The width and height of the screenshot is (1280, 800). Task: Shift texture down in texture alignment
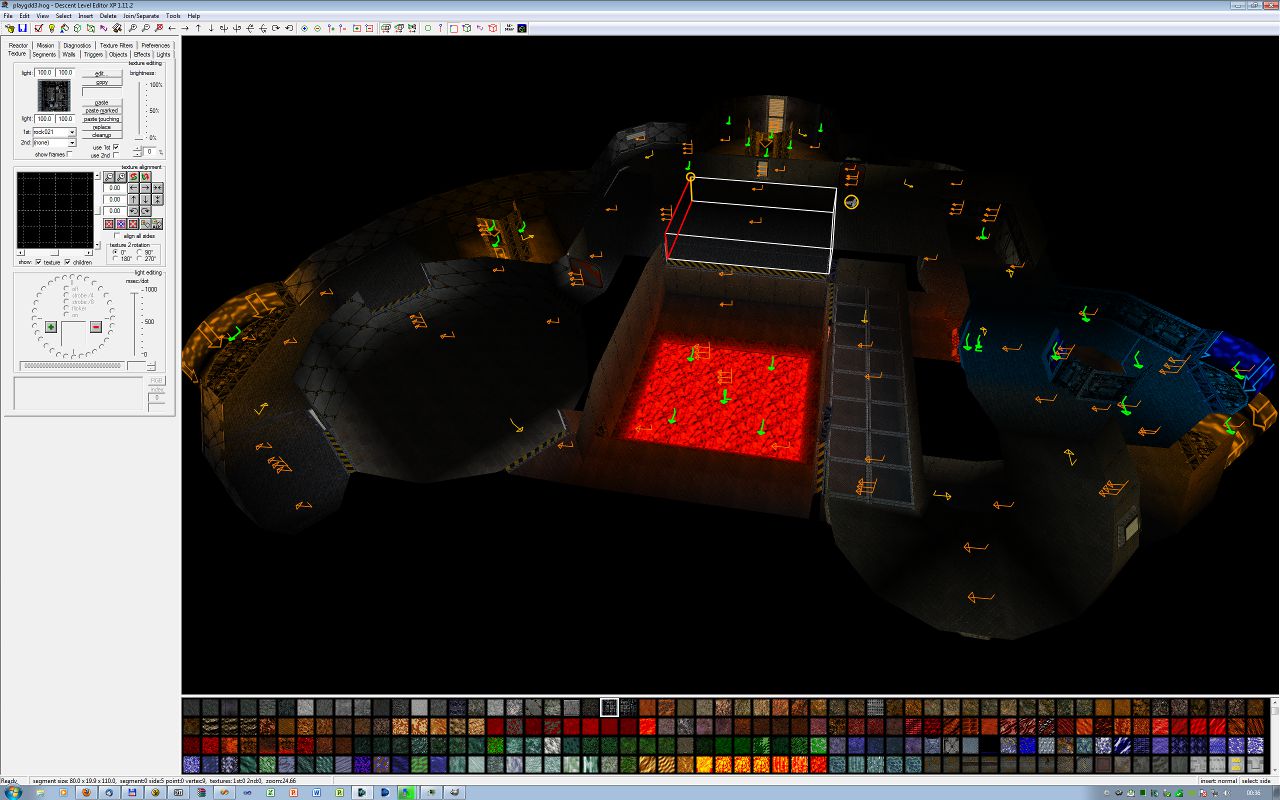coord(145,200)
